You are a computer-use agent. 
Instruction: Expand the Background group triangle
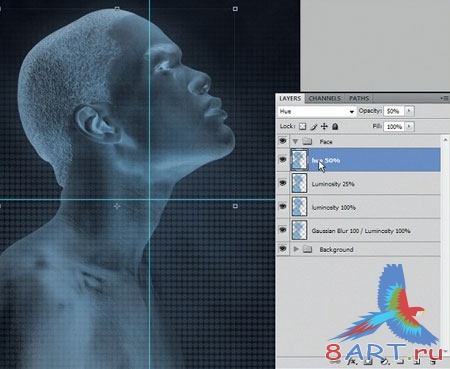click(x=296, y=249)
